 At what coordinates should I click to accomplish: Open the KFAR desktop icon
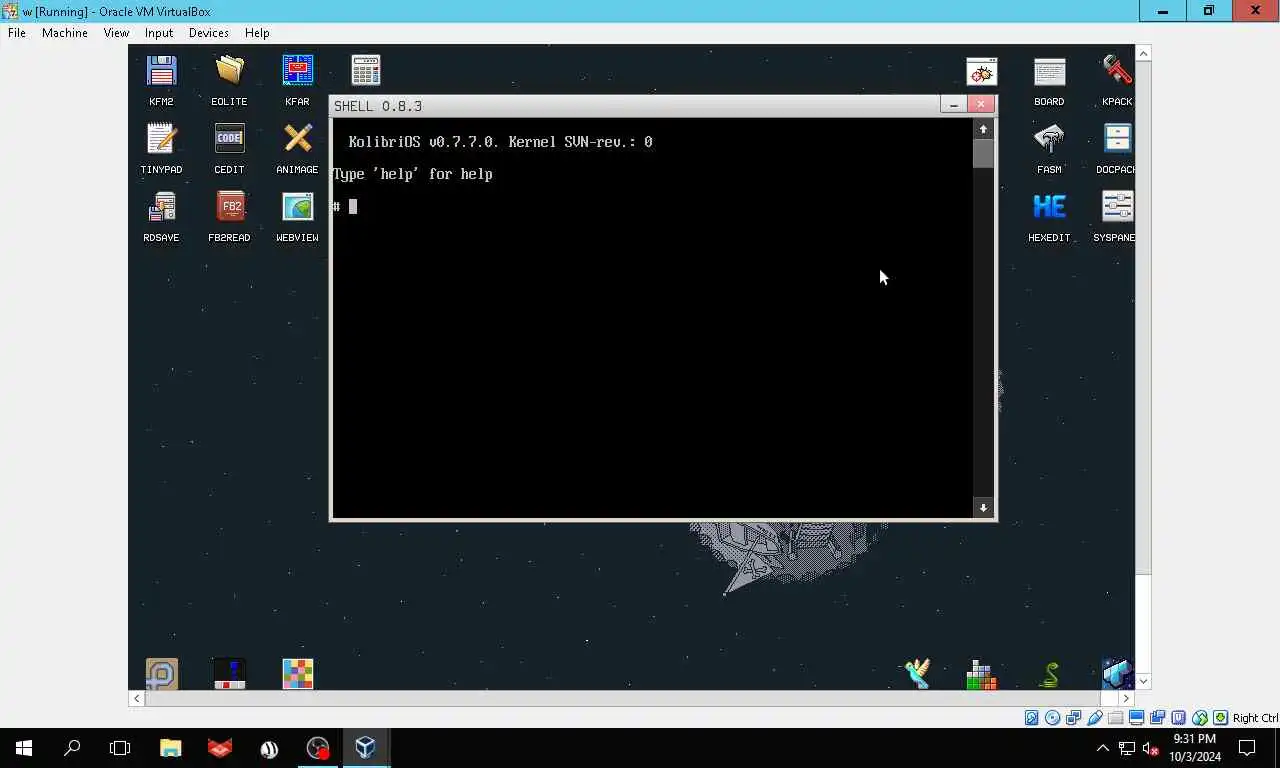[297, 72]
